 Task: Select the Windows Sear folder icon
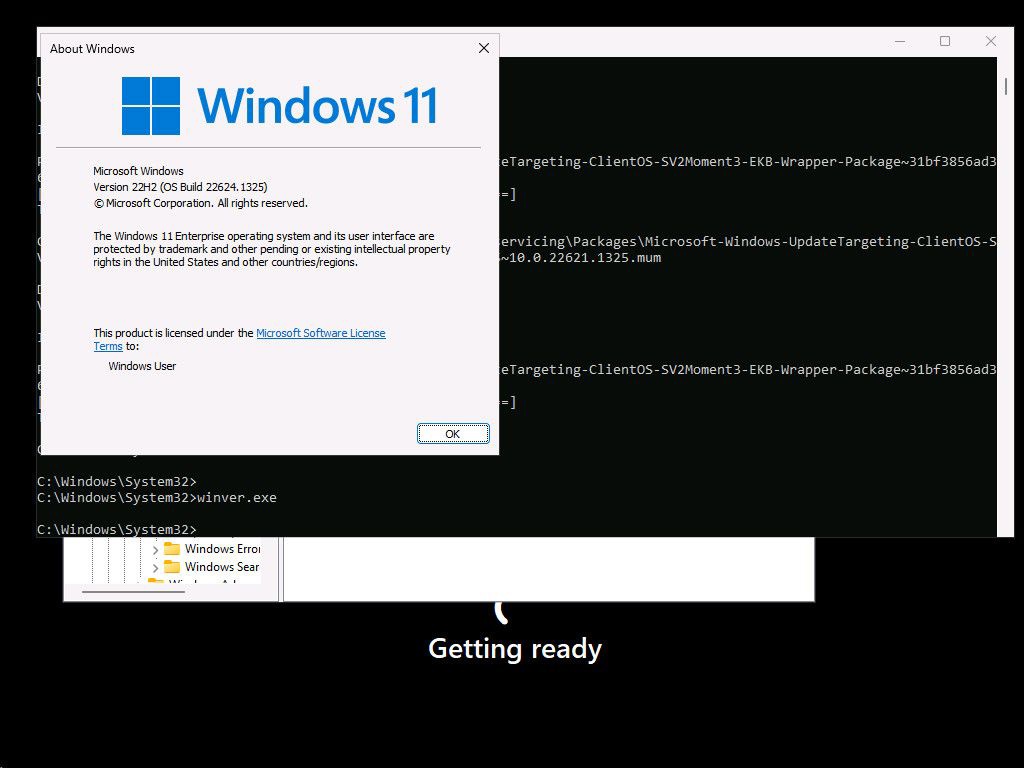(172, 566)
